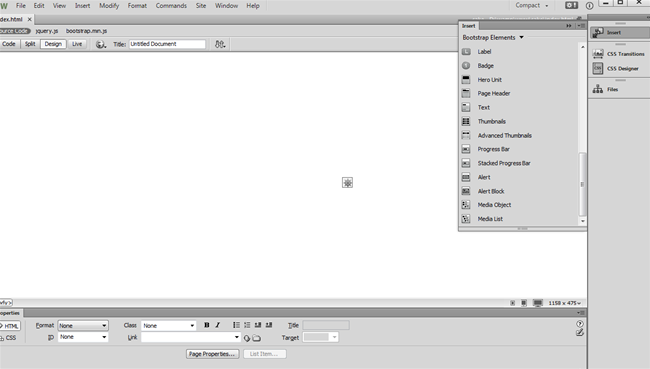Open the Bootstrap Elements category dropdown
This screenshot has height=369, width=650.
pyautogui.click(x=493, y=37)
